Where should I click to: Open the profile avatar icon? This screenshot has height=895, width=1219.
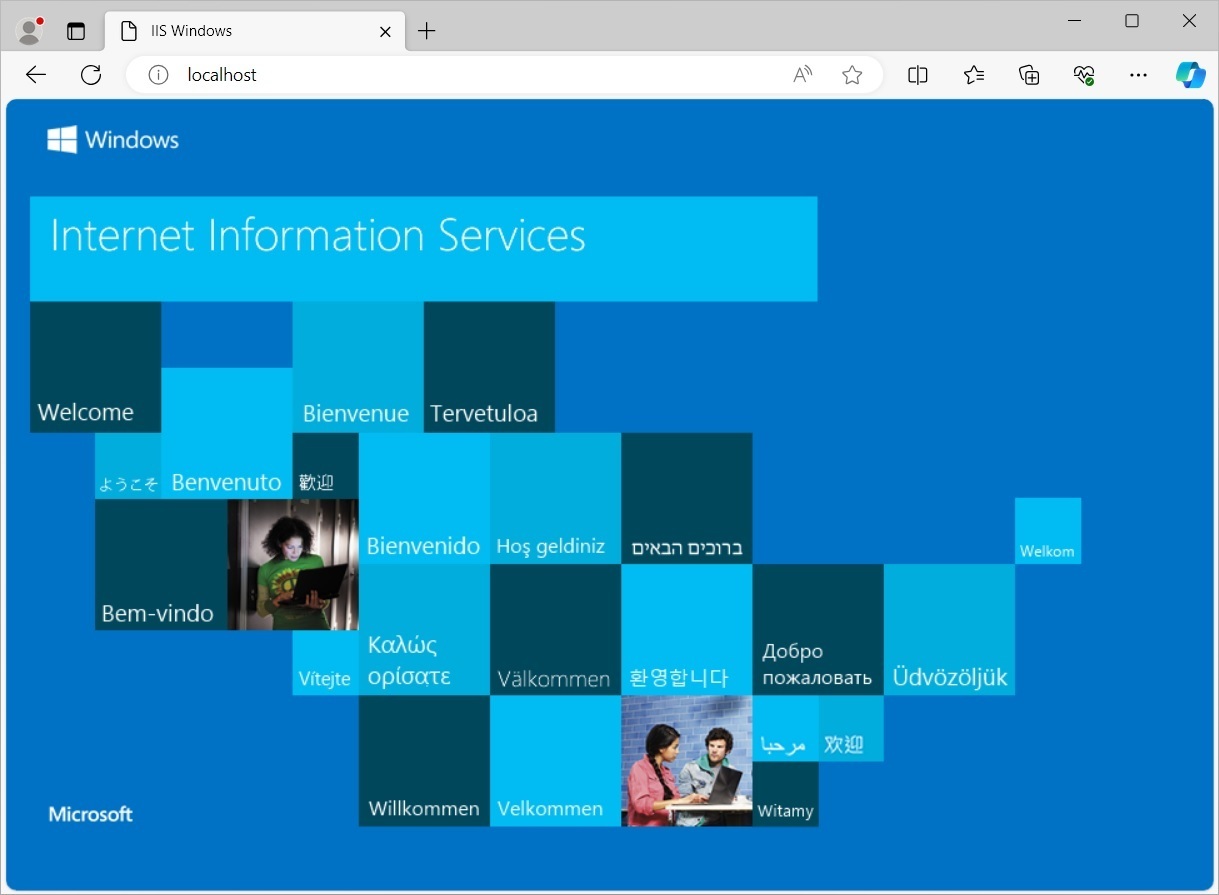coord(30,31)
